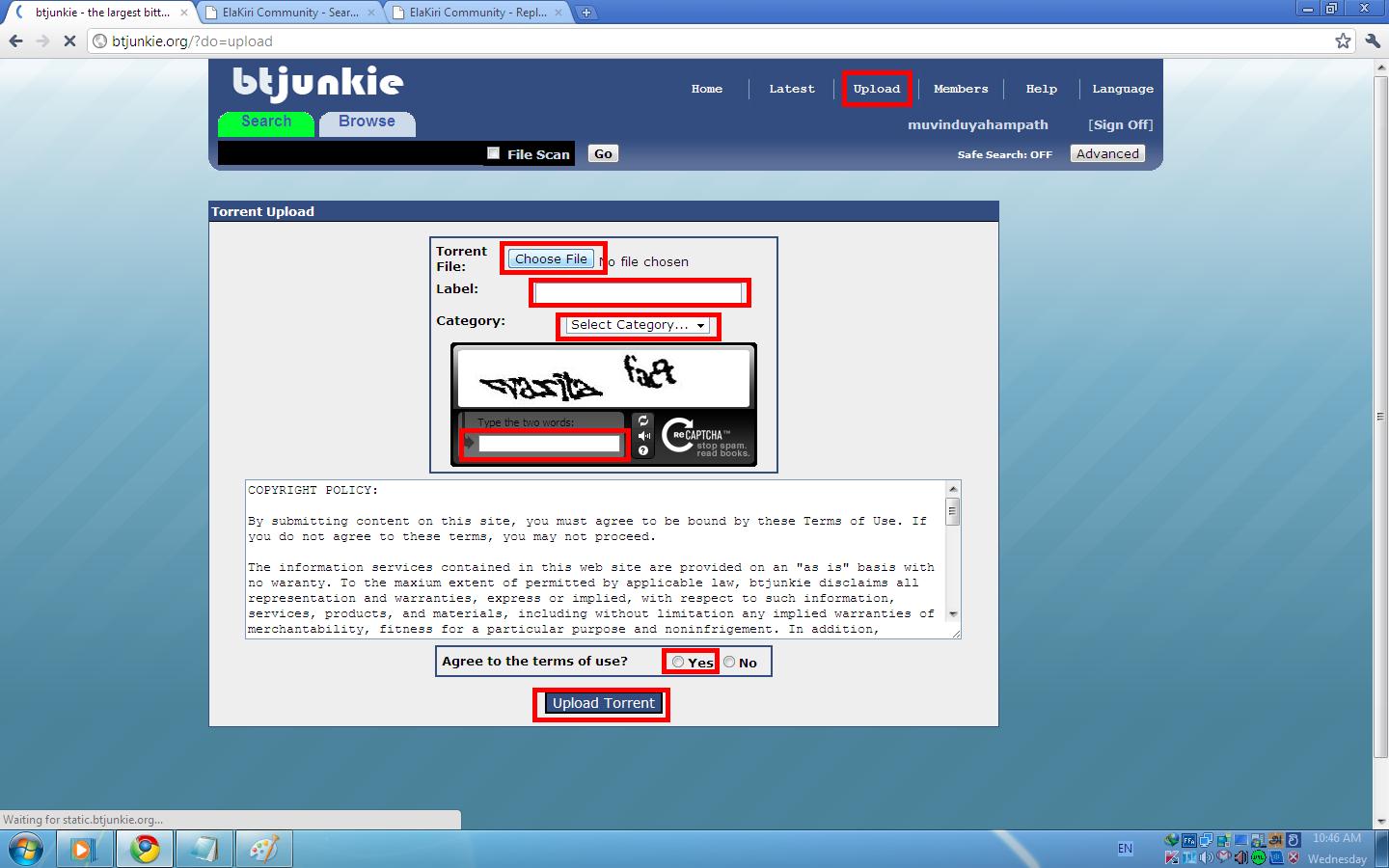1389x868 pixels.
Task: Open the Upload menu link
Action: click(x=876, y=89)
